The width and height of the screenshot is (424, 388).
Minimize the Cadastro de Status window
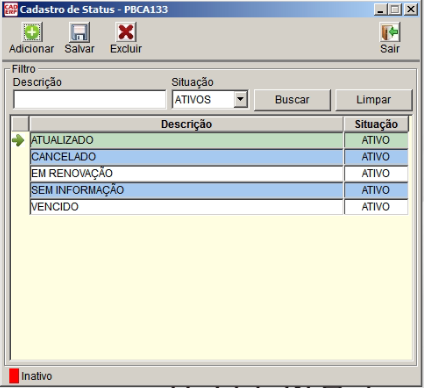click(x=380, y=9)
